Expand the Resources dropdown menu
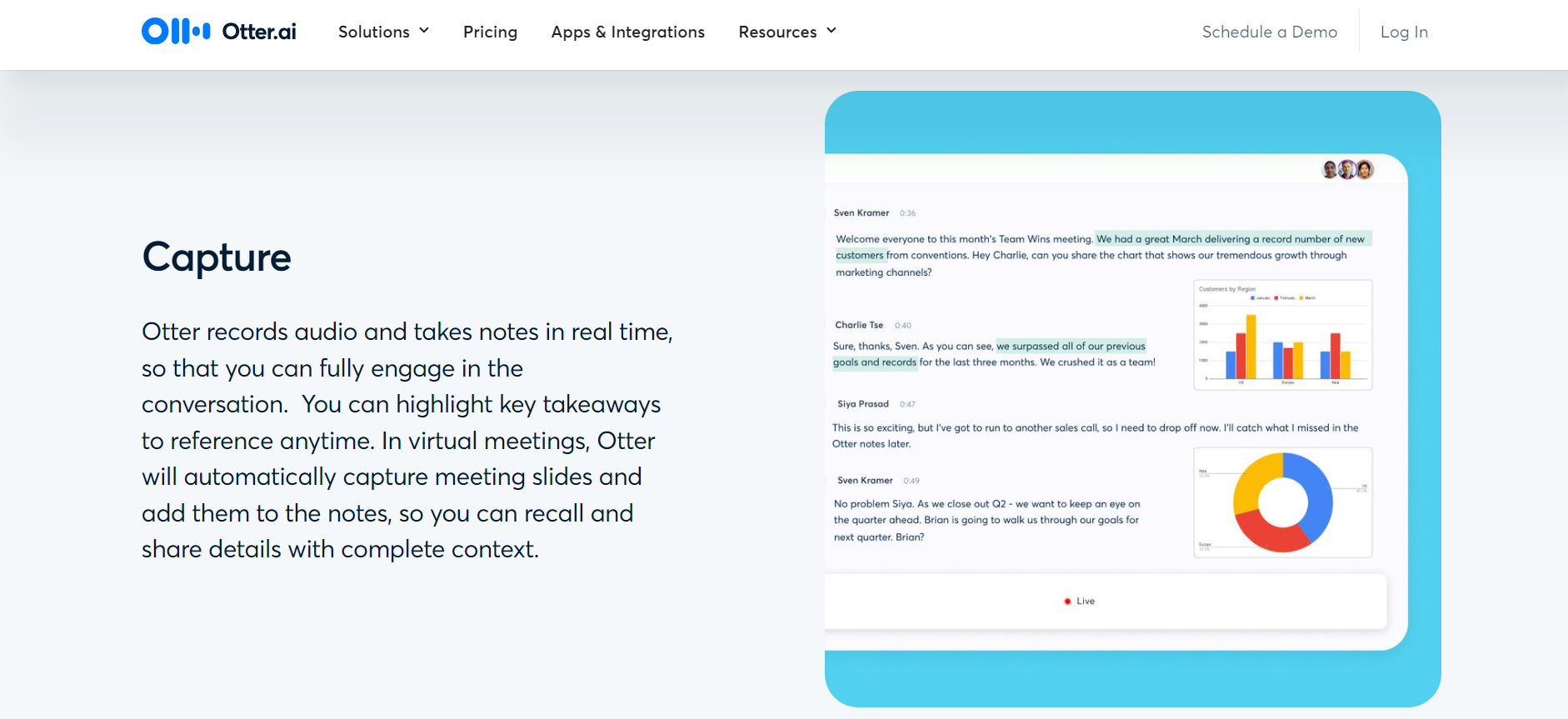The width and height of the screenshot is (1568, 719). pyautogui.click(x=777, y=32)
